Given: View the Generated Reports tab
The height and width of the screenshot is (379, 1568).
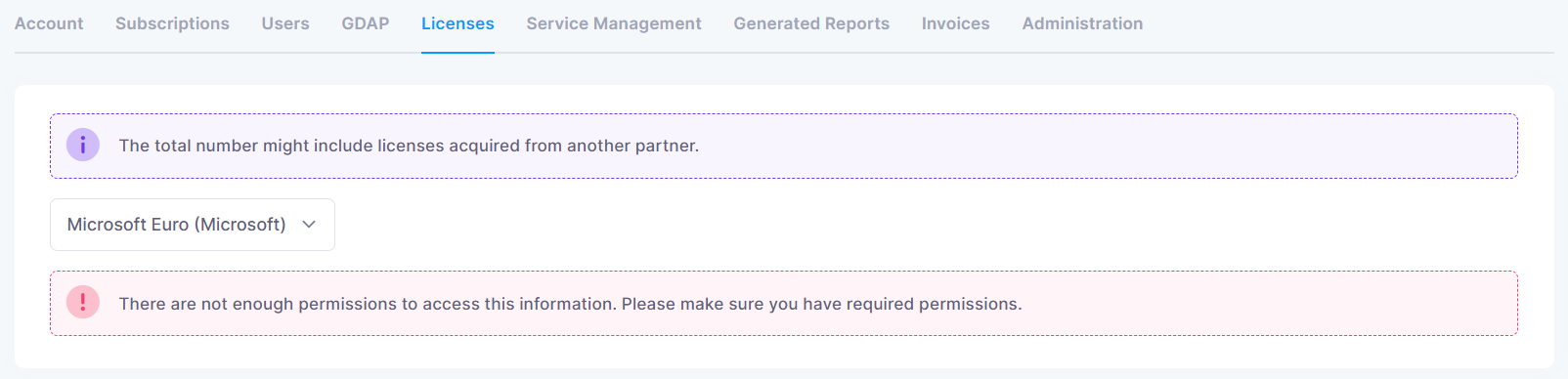Looking at the screenshot, I should pos(811,23).
